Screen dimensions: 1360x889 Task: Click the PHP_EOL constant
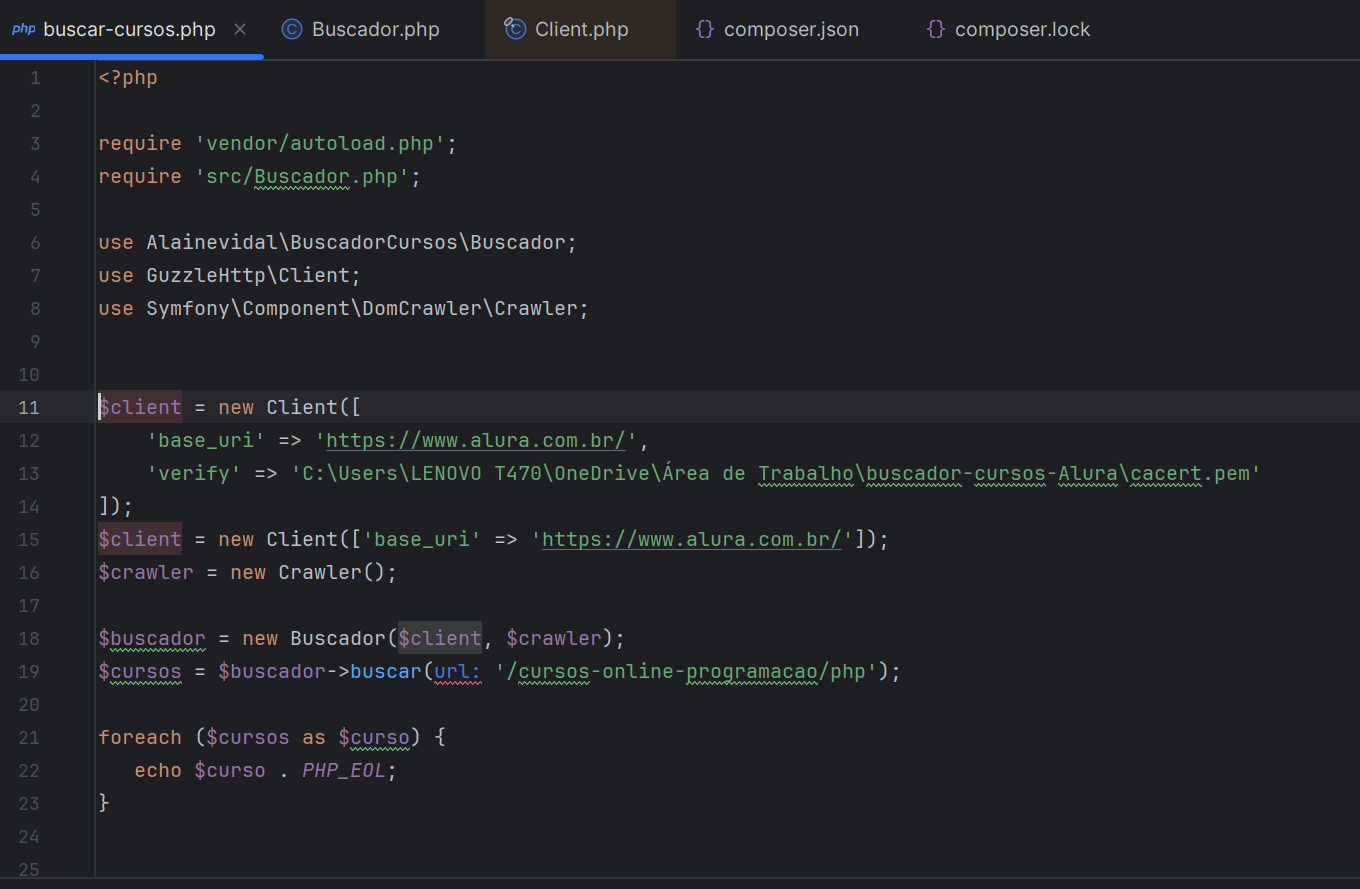(344, 770)
